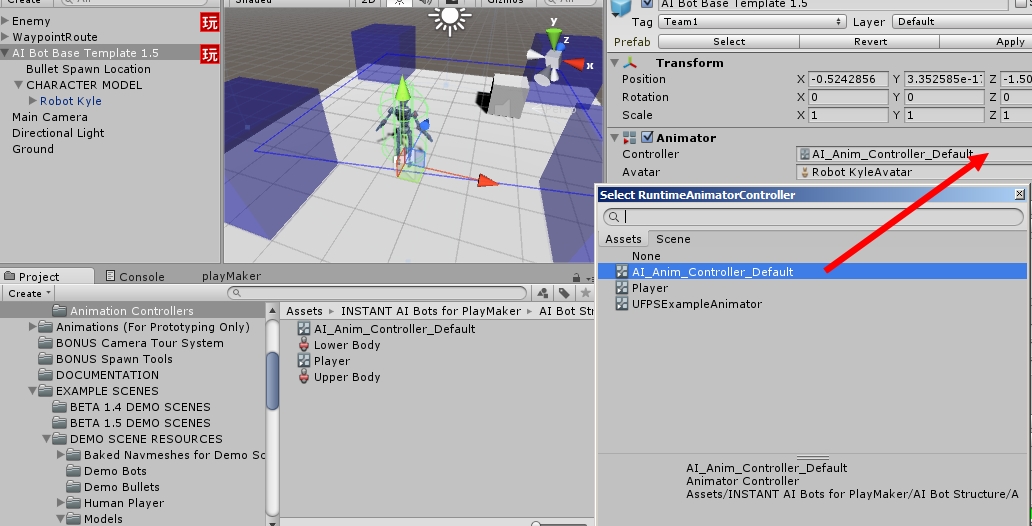The image size is (1032, 526).
Task: Expand the WaypointRoute object in Hierarchy
Action: (5, 37)
